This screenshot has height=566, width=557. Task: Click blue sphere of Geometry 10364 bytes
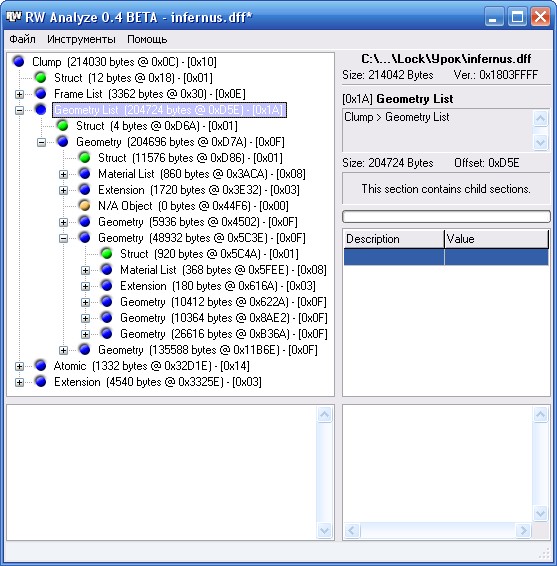point(107,317)
